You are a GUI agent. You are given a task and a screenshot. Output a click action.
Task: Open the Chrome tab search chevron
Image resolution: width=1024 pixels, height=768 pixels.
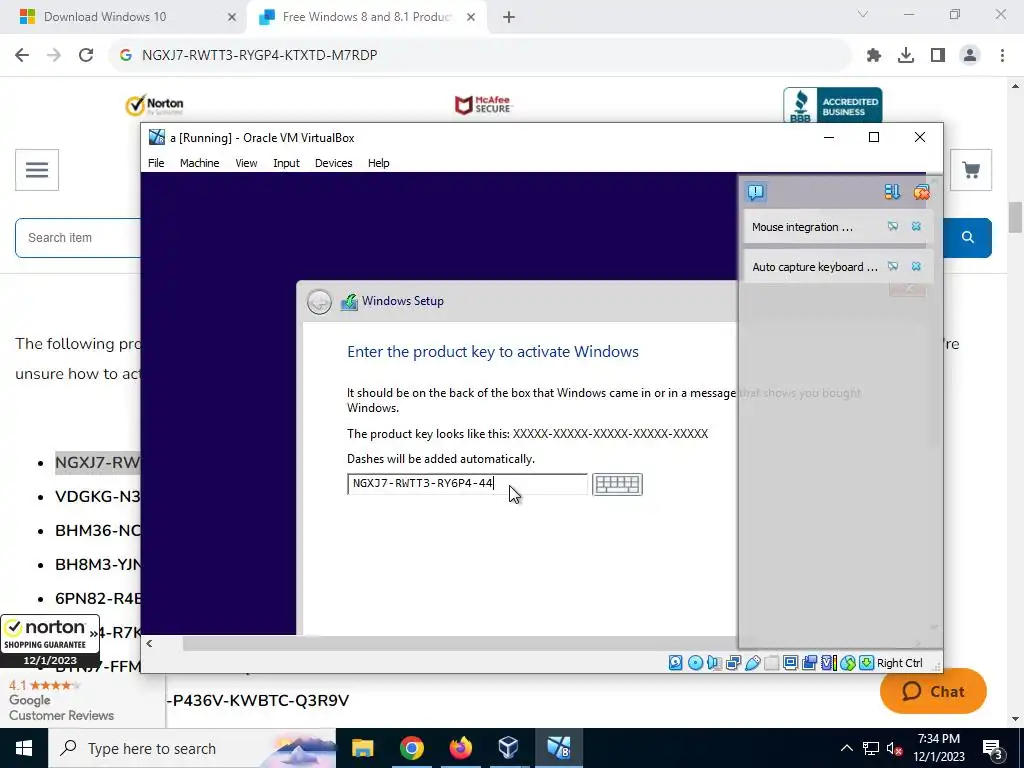coord(863,14)
